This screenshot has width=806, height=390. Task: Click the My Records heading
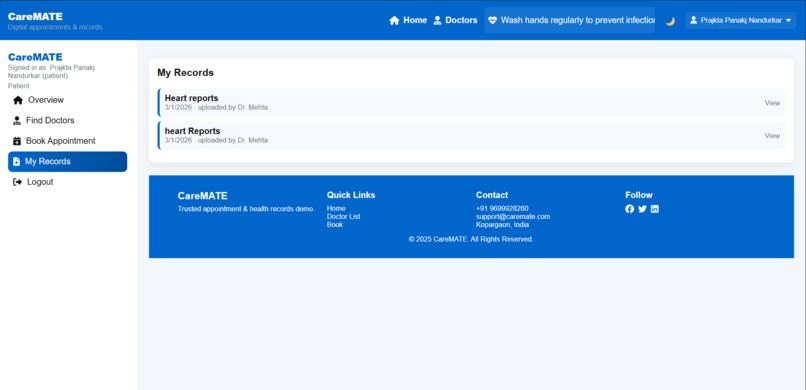point(186,73)
